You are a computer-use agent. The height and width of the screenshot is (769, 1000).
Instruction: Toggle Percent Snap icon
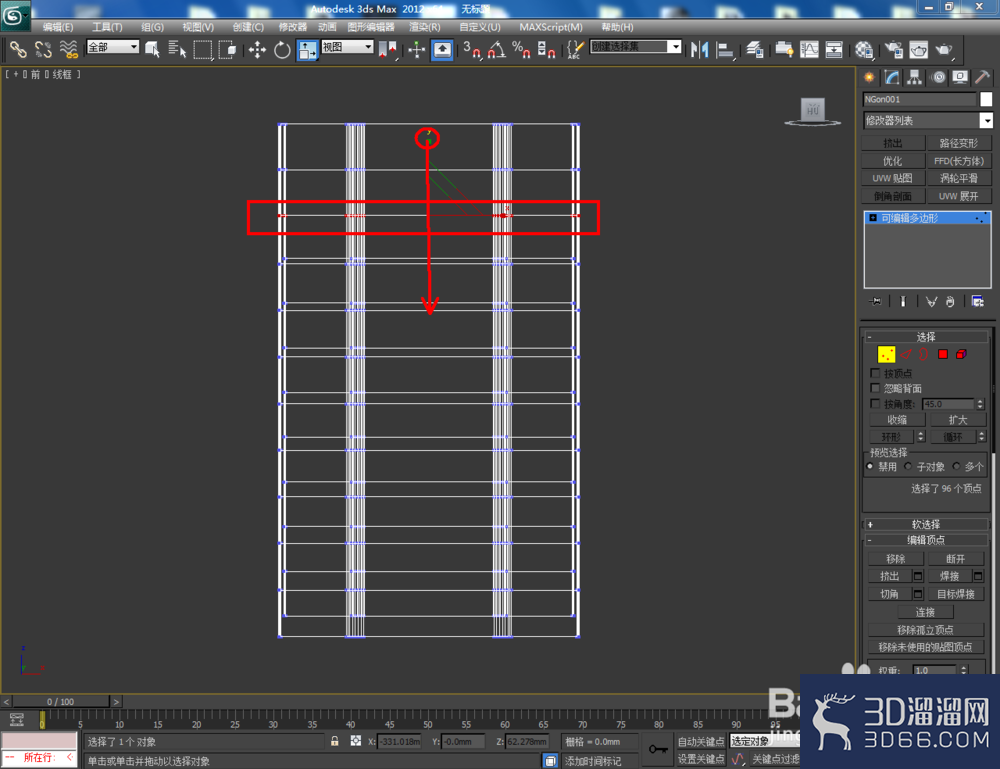pos(521,49)
